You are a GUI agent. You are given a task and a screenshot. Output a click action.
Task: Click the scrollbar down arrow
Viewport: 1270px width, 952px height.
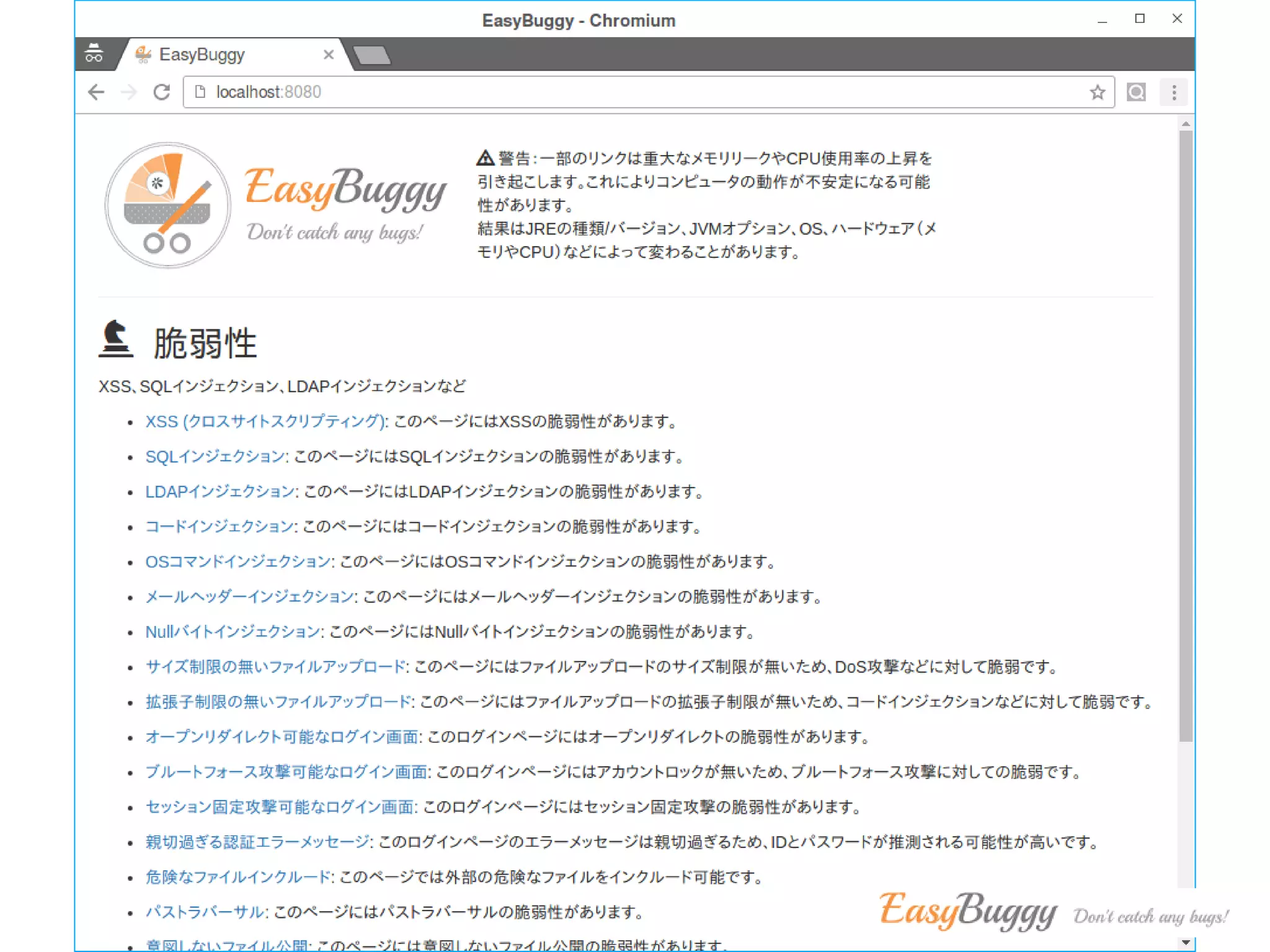click(1186, 942)
